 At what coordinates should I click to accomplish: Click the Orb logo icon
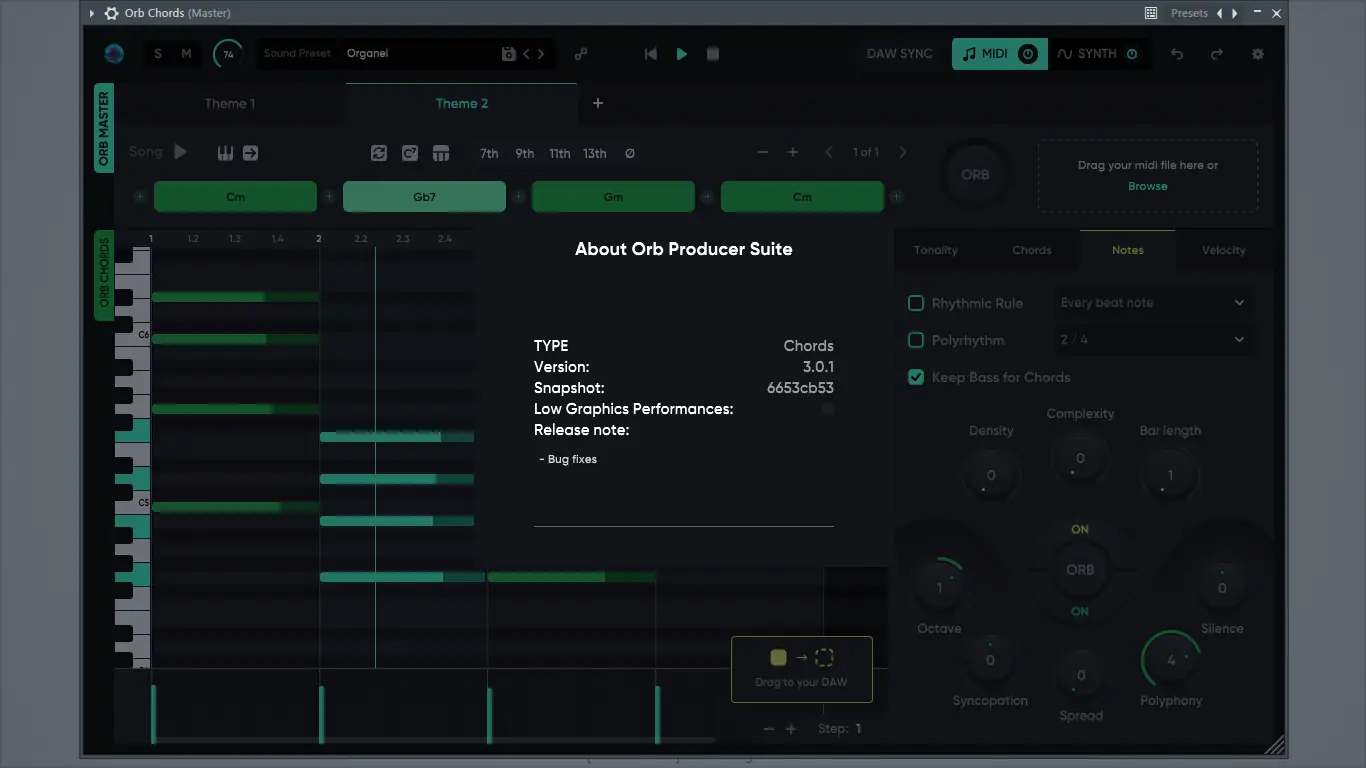114,54
